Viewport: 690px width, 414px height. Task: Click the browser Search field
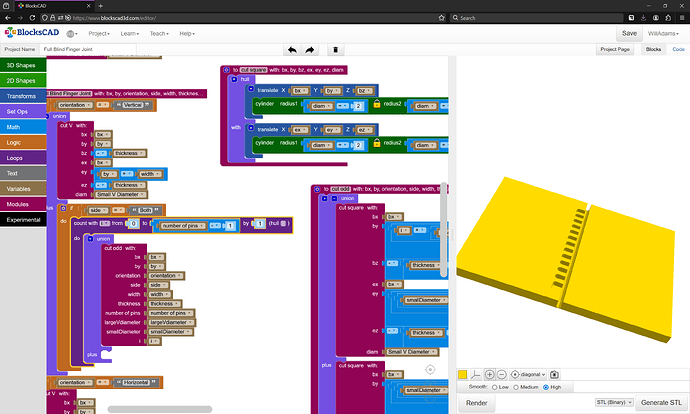537,18
